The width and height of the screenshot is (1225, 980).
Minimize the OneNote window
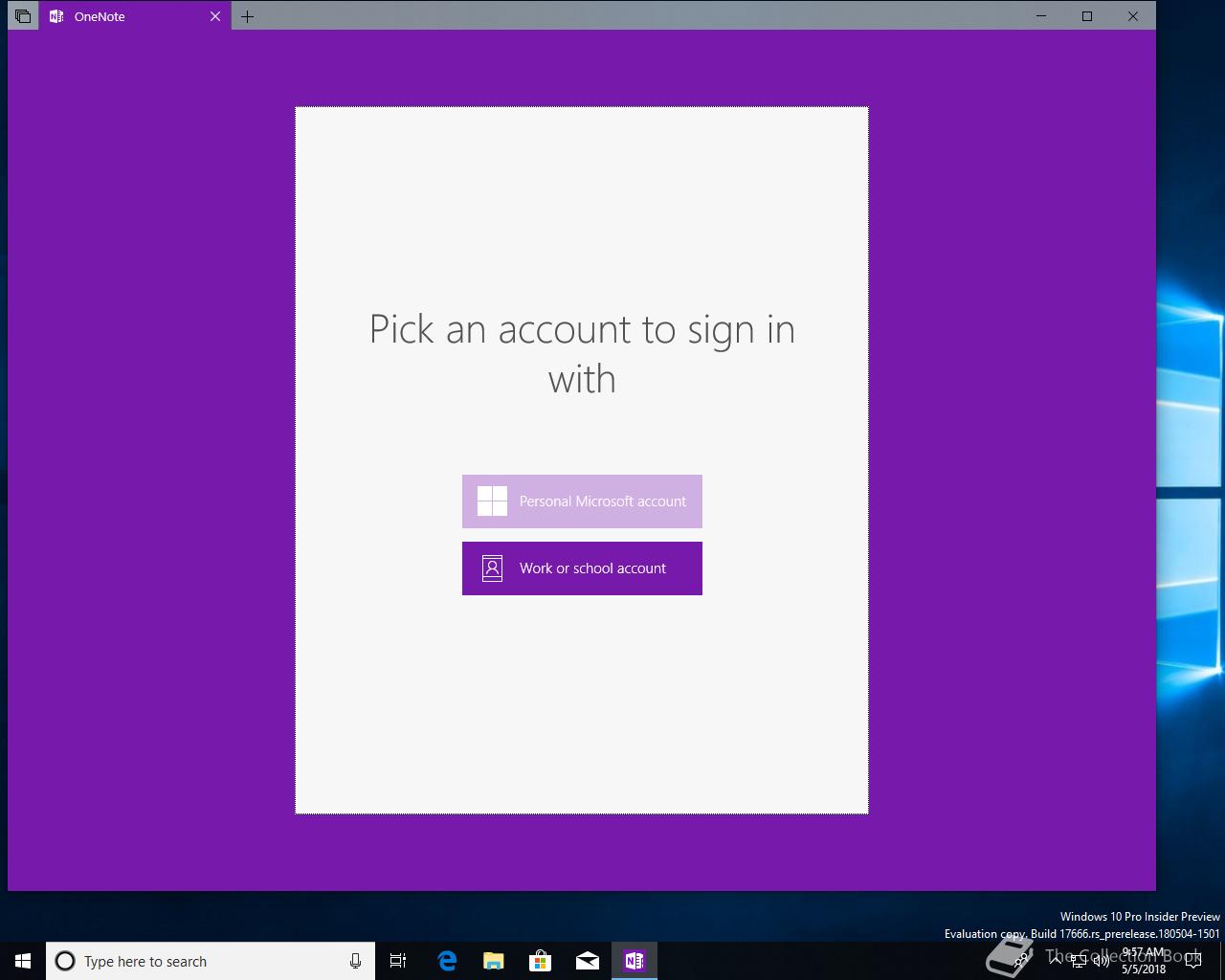(1041, 15)
